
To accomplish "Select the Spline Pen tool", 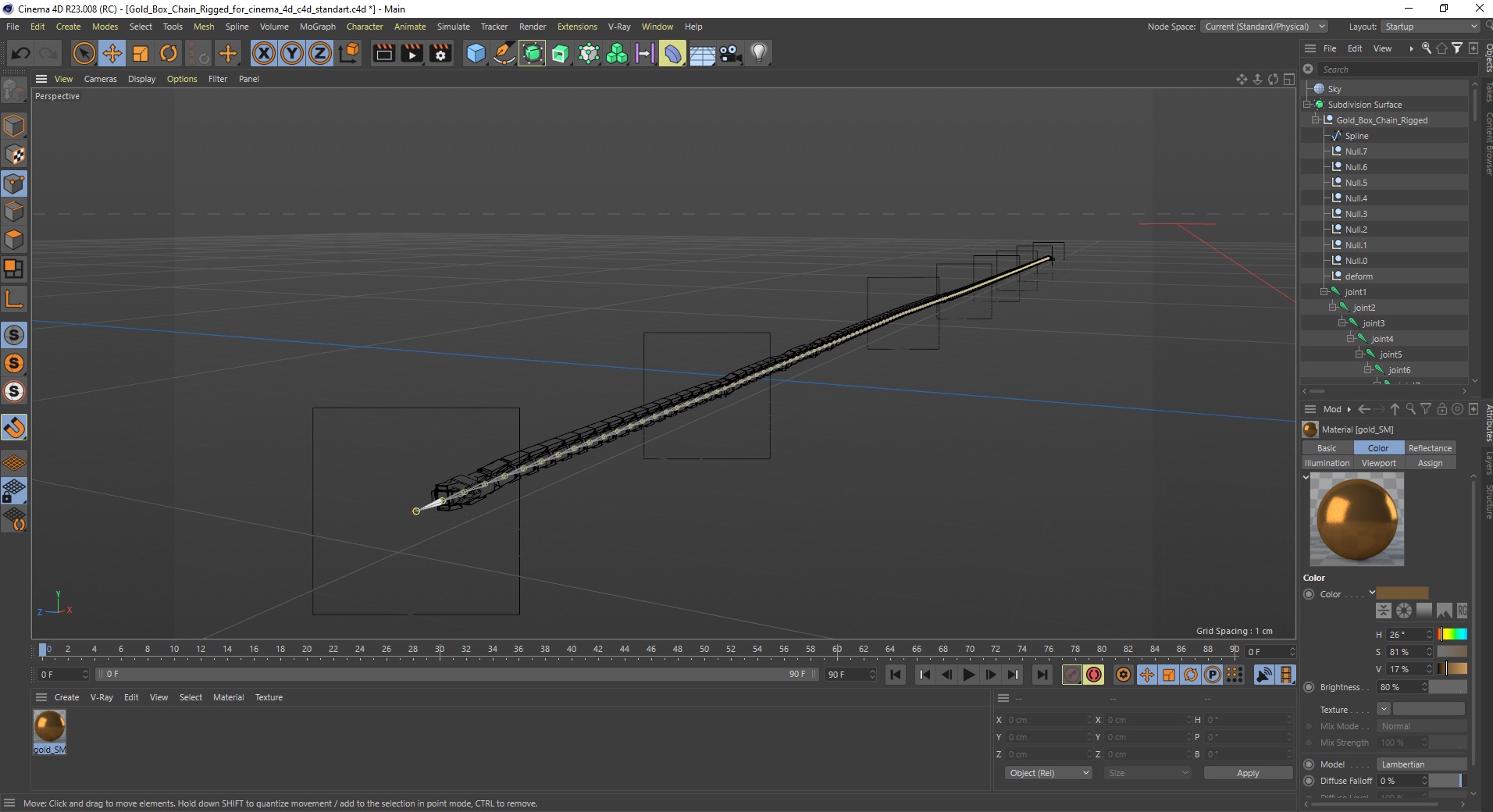I will pos(504,53).
